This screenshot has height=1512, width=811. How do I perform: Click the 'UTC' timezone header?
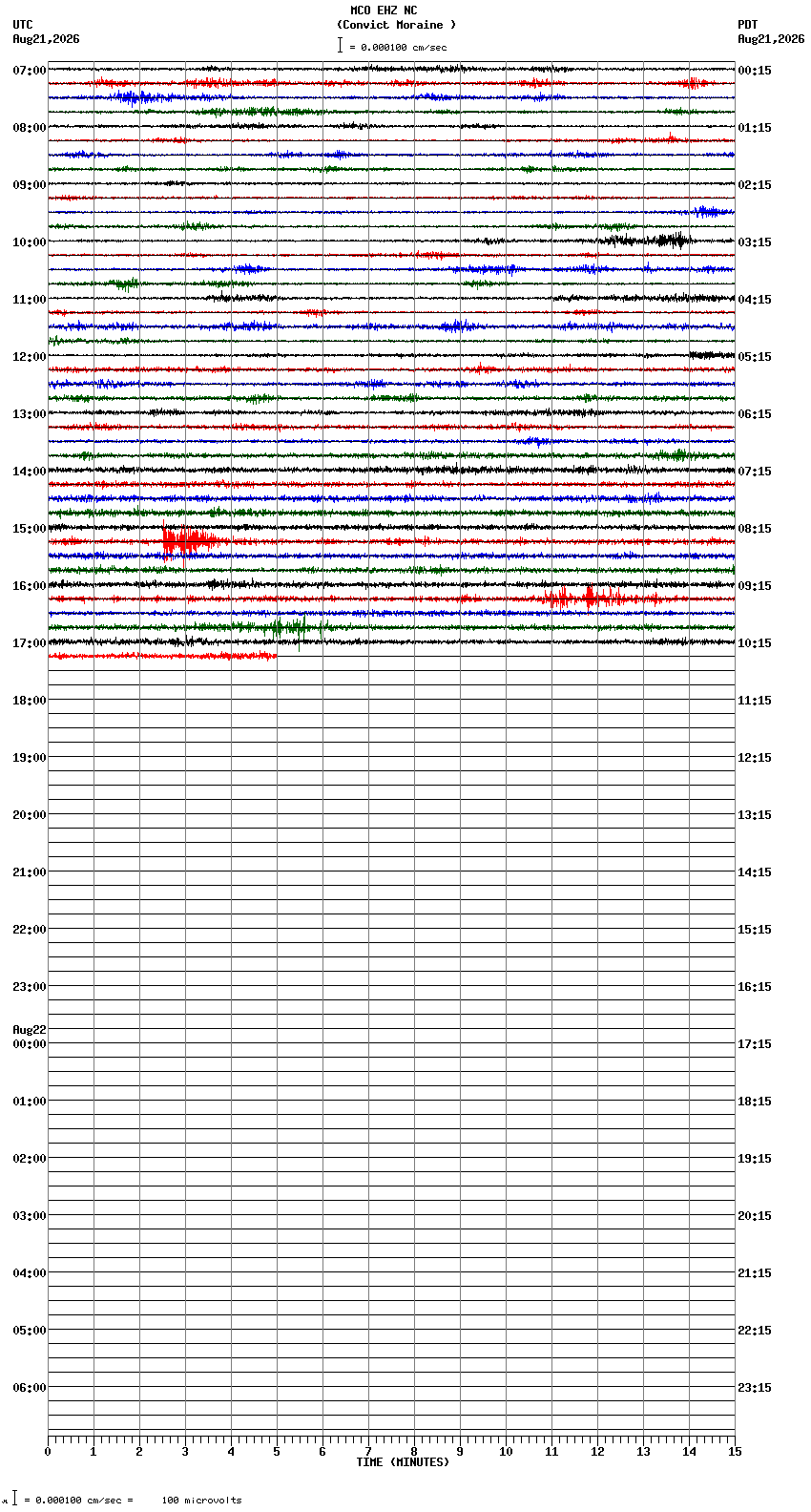tap(23, 25)
